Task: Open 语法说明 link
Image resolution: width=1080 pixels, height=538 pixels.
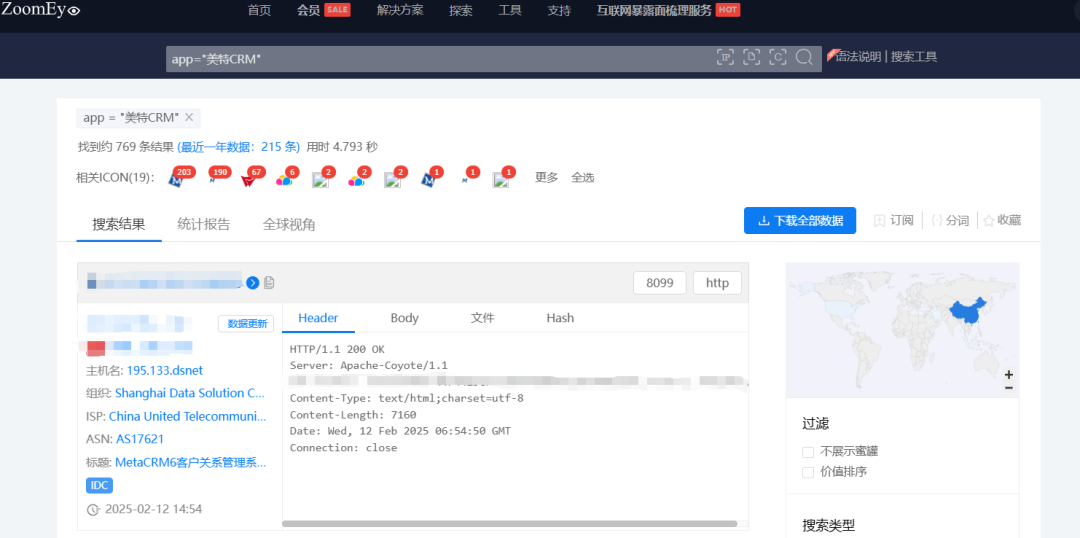Action: [x=858, y=56]
